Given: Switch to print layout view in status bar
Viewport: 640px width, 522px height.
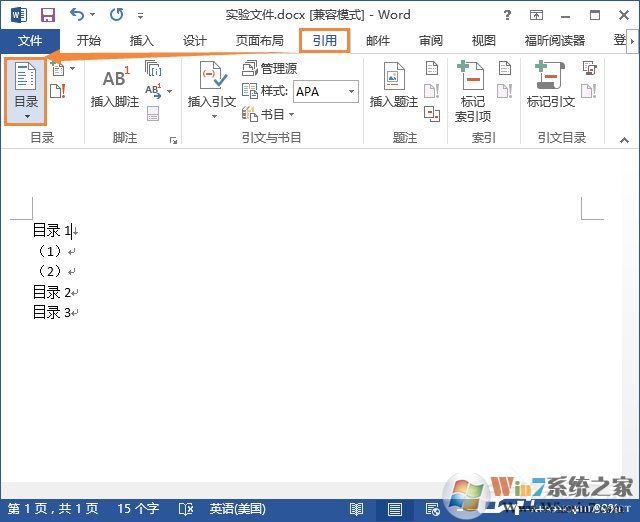Looking at the screenshot, I should click(x=395, y=509).
